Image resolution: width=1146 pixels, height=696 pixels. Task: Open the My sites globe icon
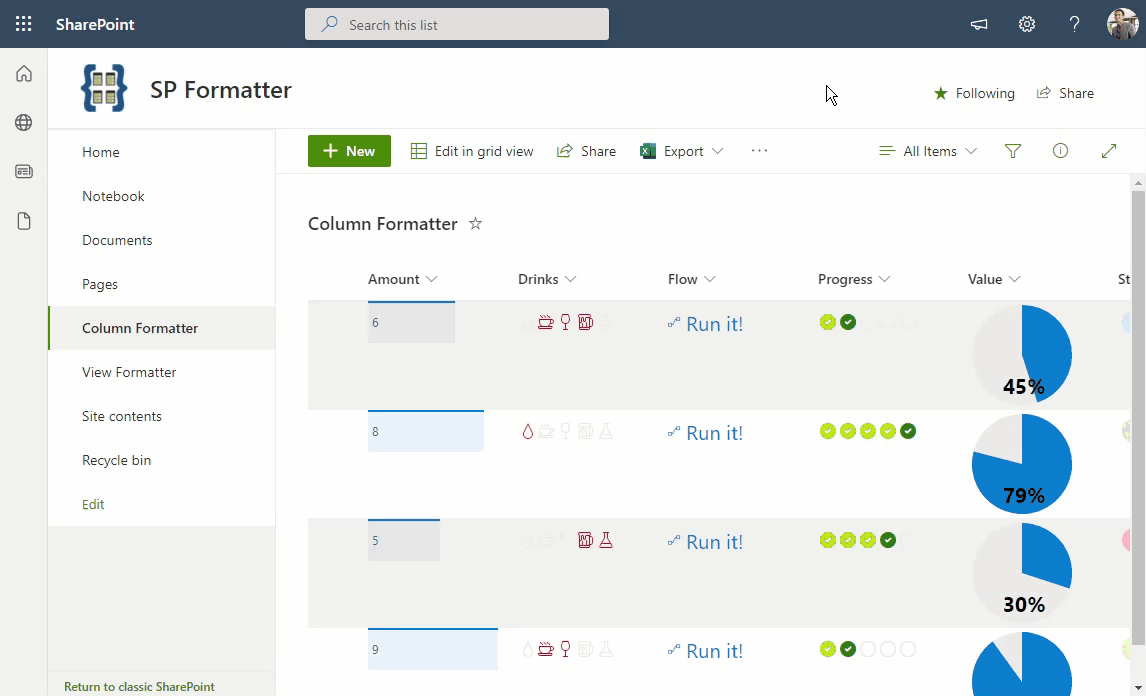click(x=24, y=123)
